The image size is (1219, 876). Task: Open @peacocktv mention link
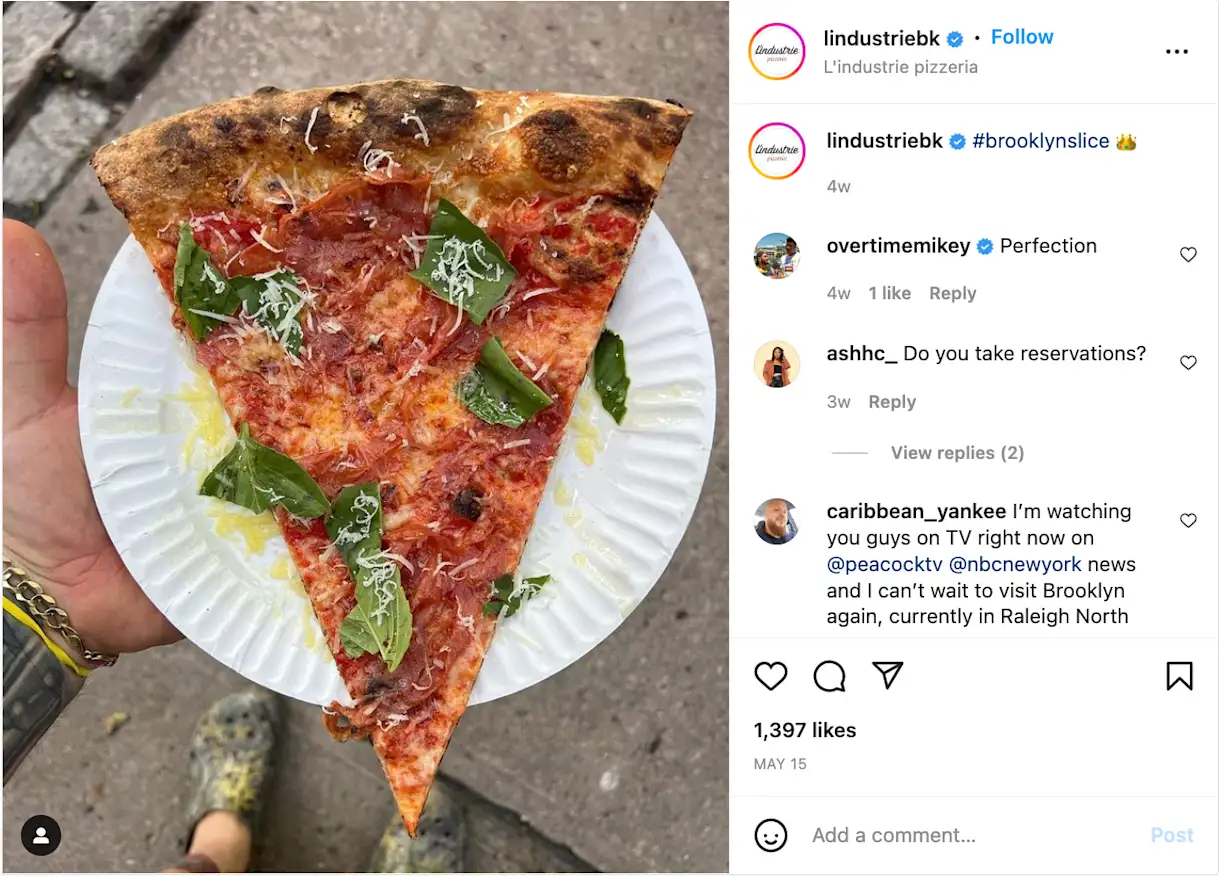(x=883, y=564)
